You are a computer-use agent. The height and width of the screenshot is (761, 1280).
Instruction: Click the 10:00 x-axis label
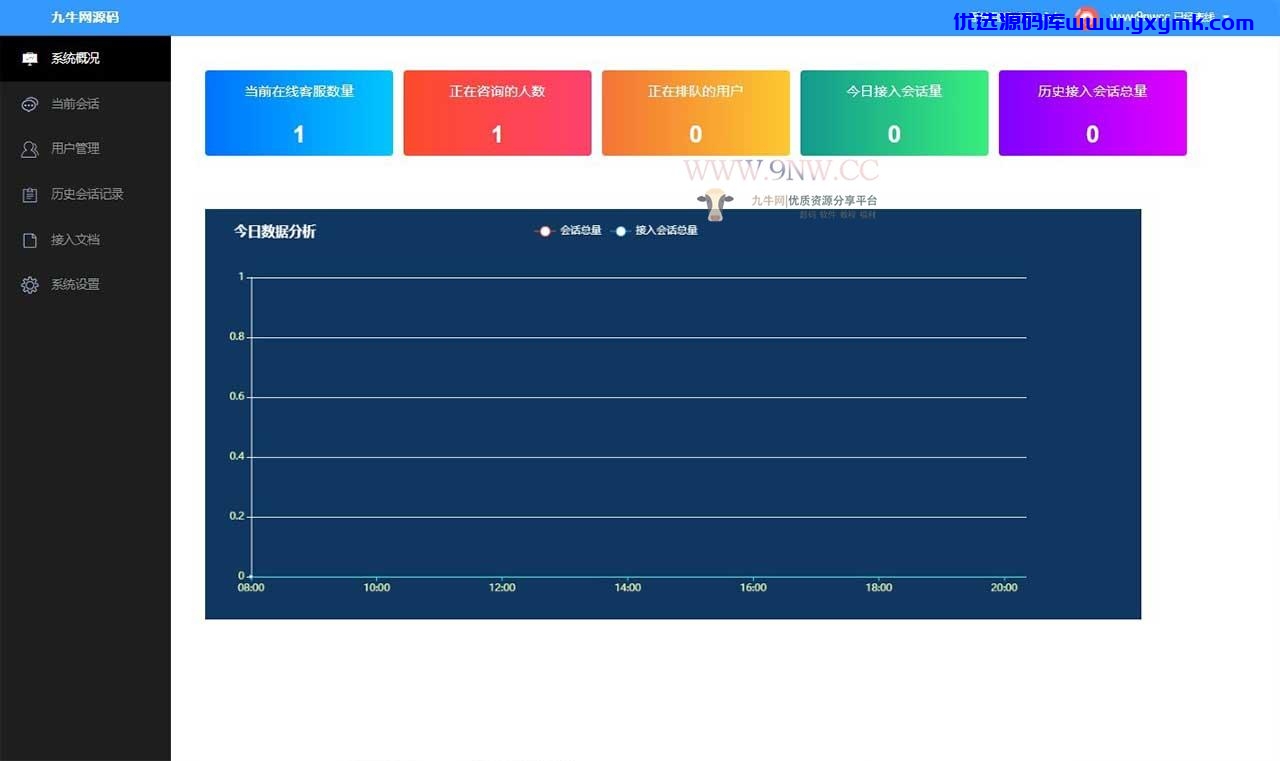pyautogui.click(x=376, y=588)
